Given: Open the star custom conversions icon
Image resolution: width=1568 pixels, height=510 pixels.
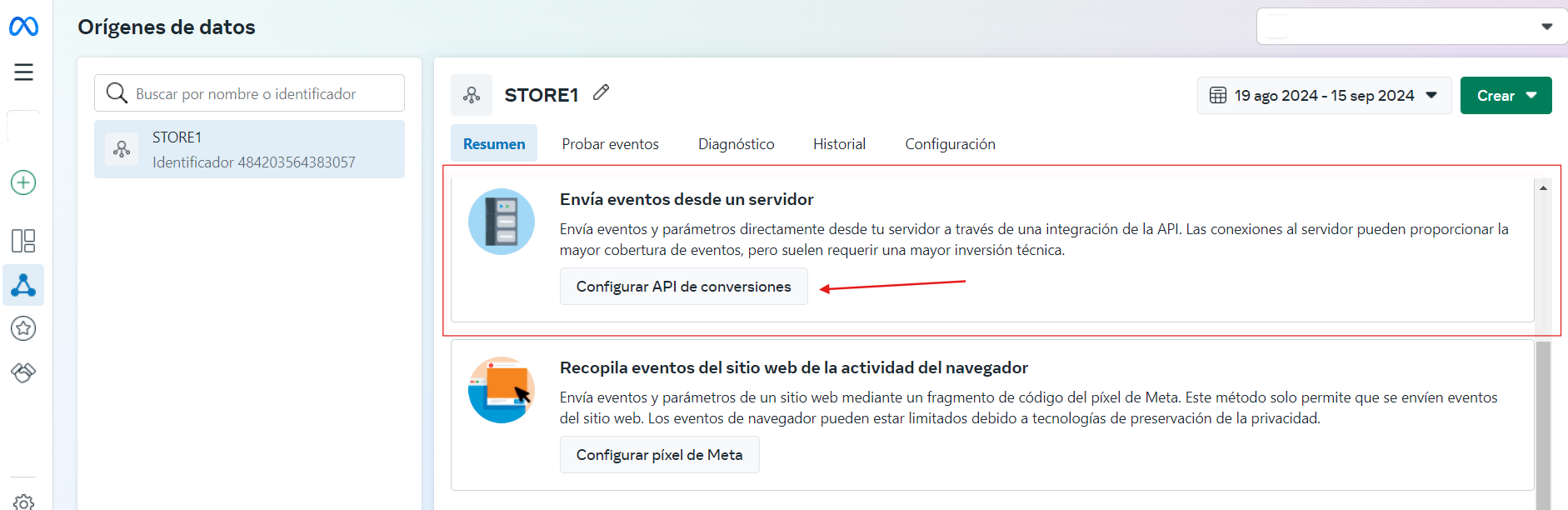Looking at the screenshot, I should tap(23, 328).
